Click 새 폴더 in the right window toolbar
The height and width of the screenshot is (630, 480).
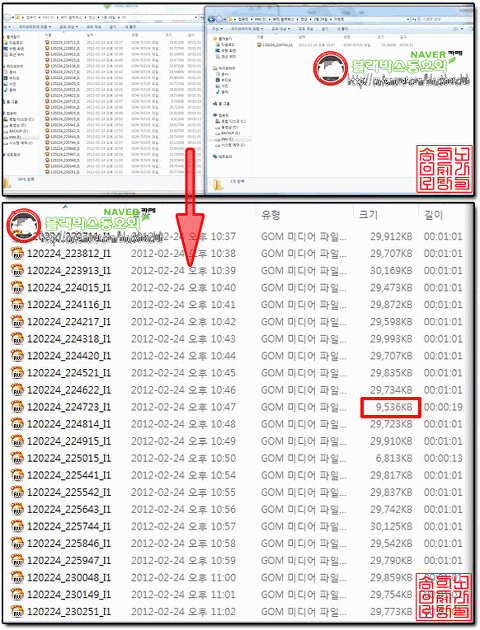click(343, 29)
